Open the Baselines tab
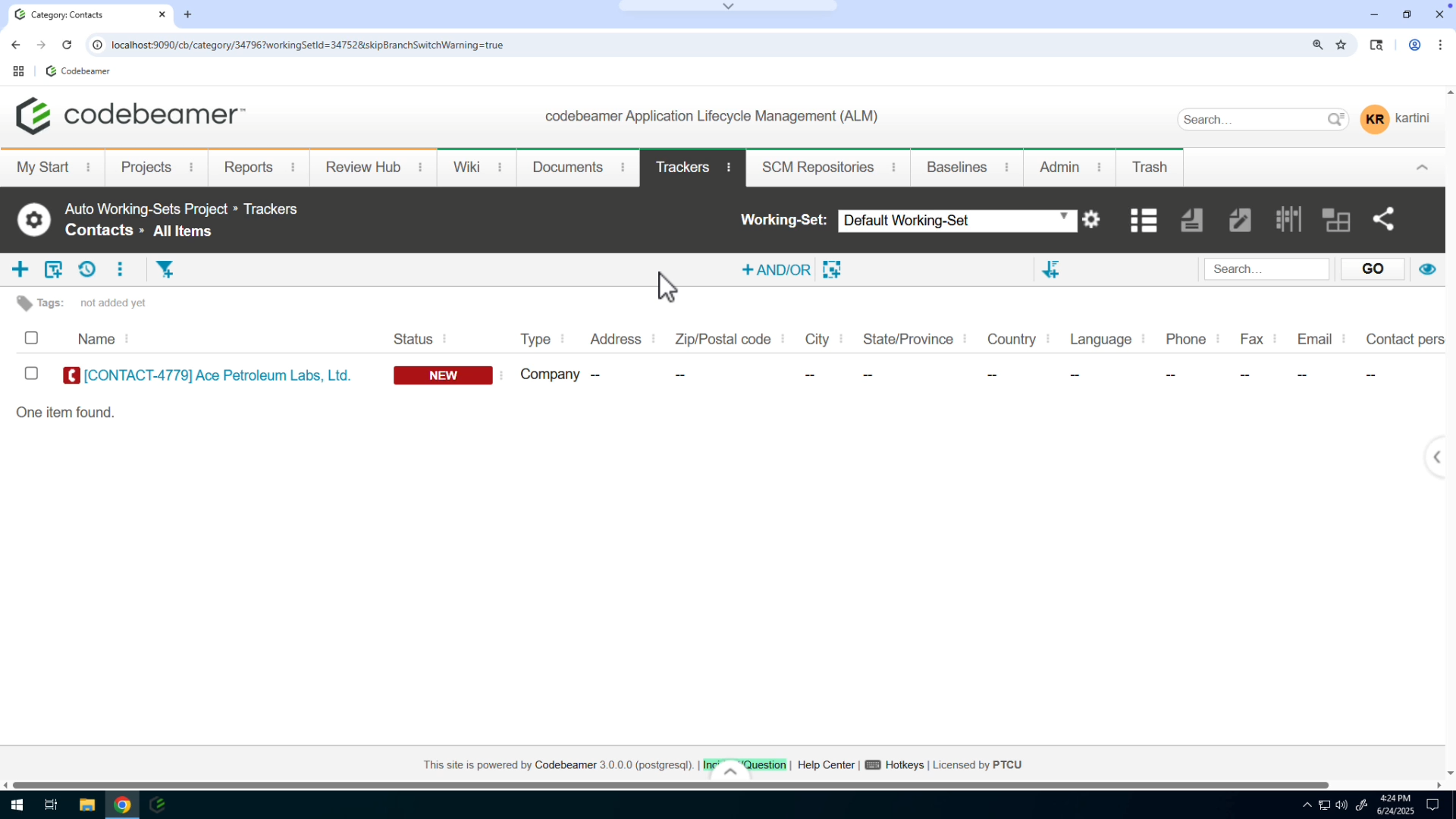The image size is (1456, 819). pyautogui.click(x=956, y=168)
